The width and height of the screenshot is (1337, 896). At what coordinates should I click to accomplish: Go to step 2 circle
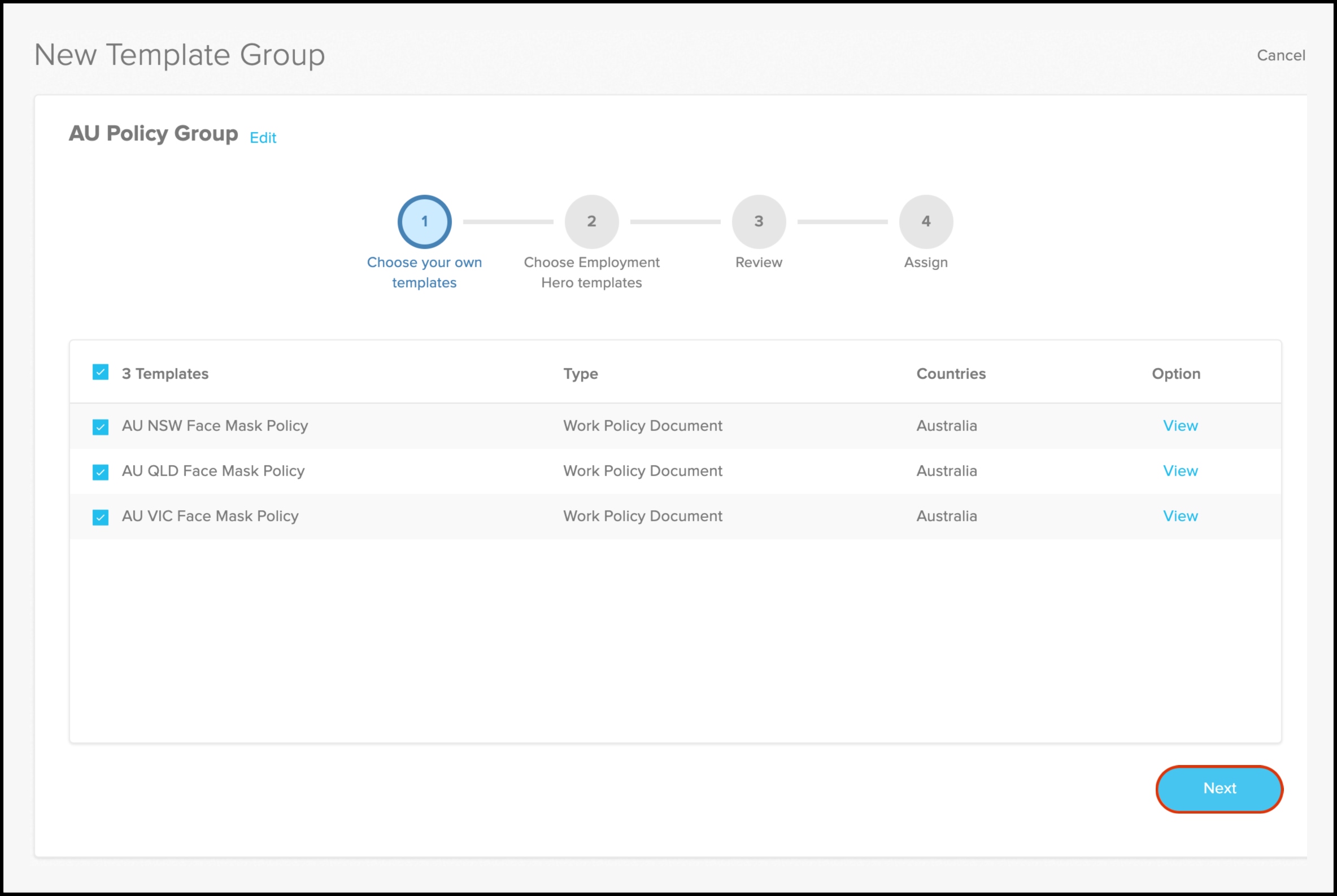(591, 222)
